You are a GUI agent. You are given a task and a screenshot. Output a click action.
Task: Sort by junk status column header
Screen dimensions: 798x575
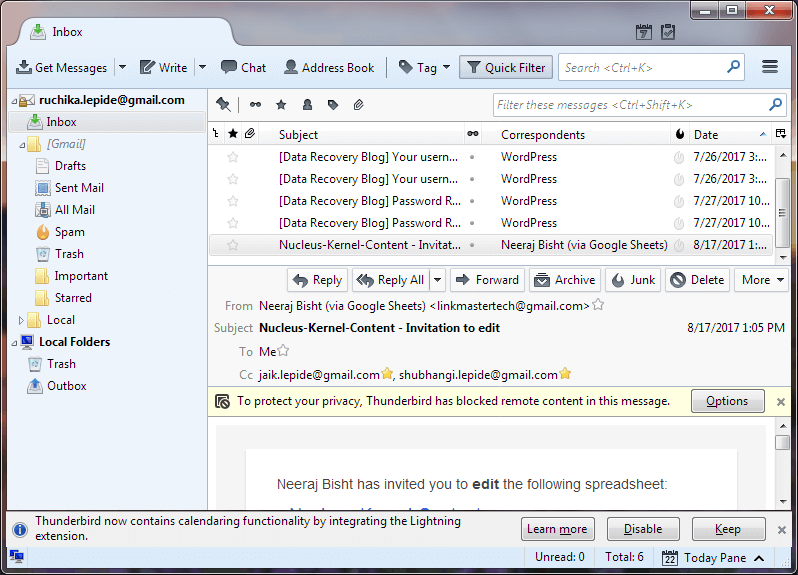pos(680,134)
